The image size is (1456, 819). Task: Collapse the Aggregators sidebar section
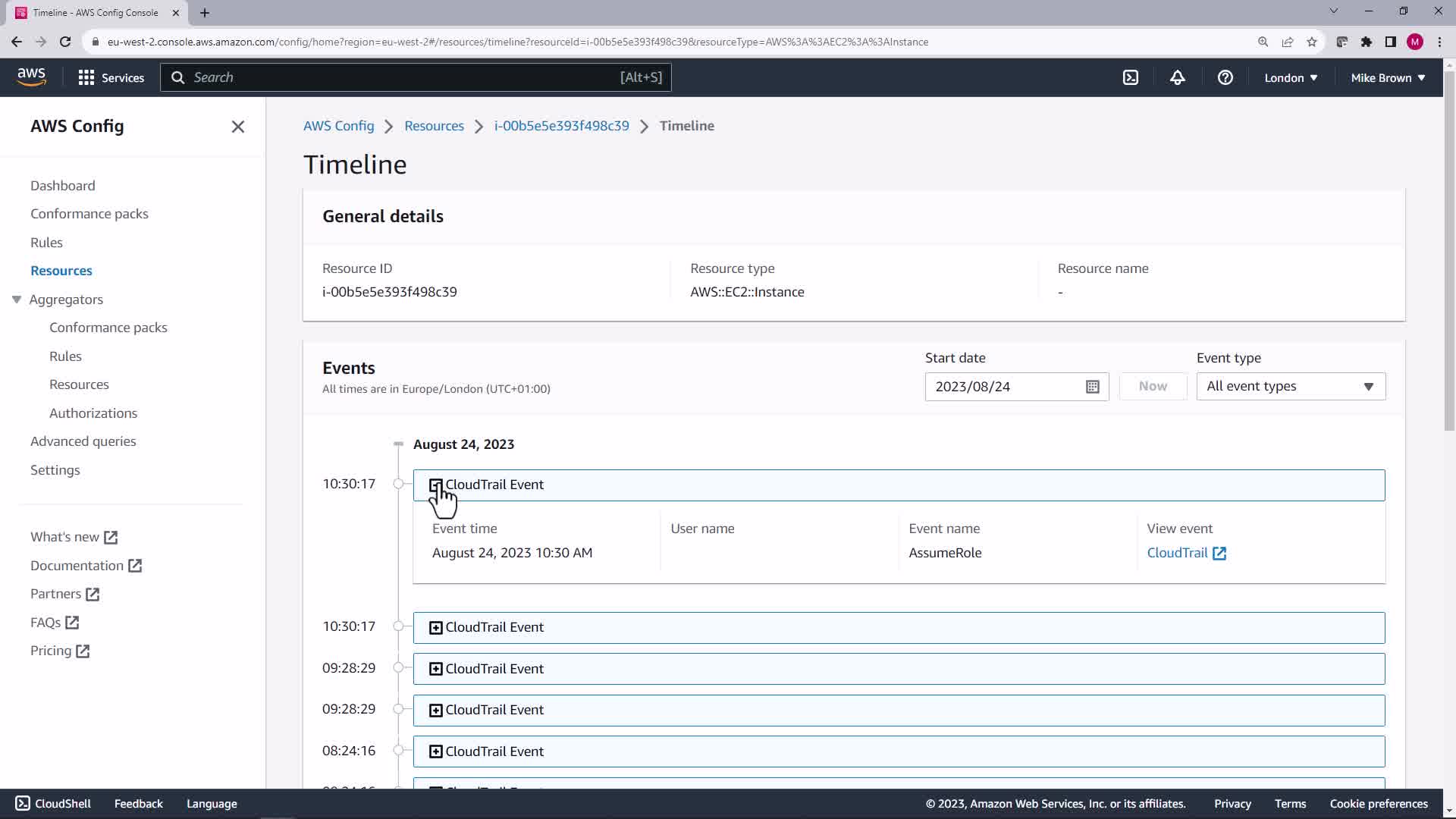point(17,300)
